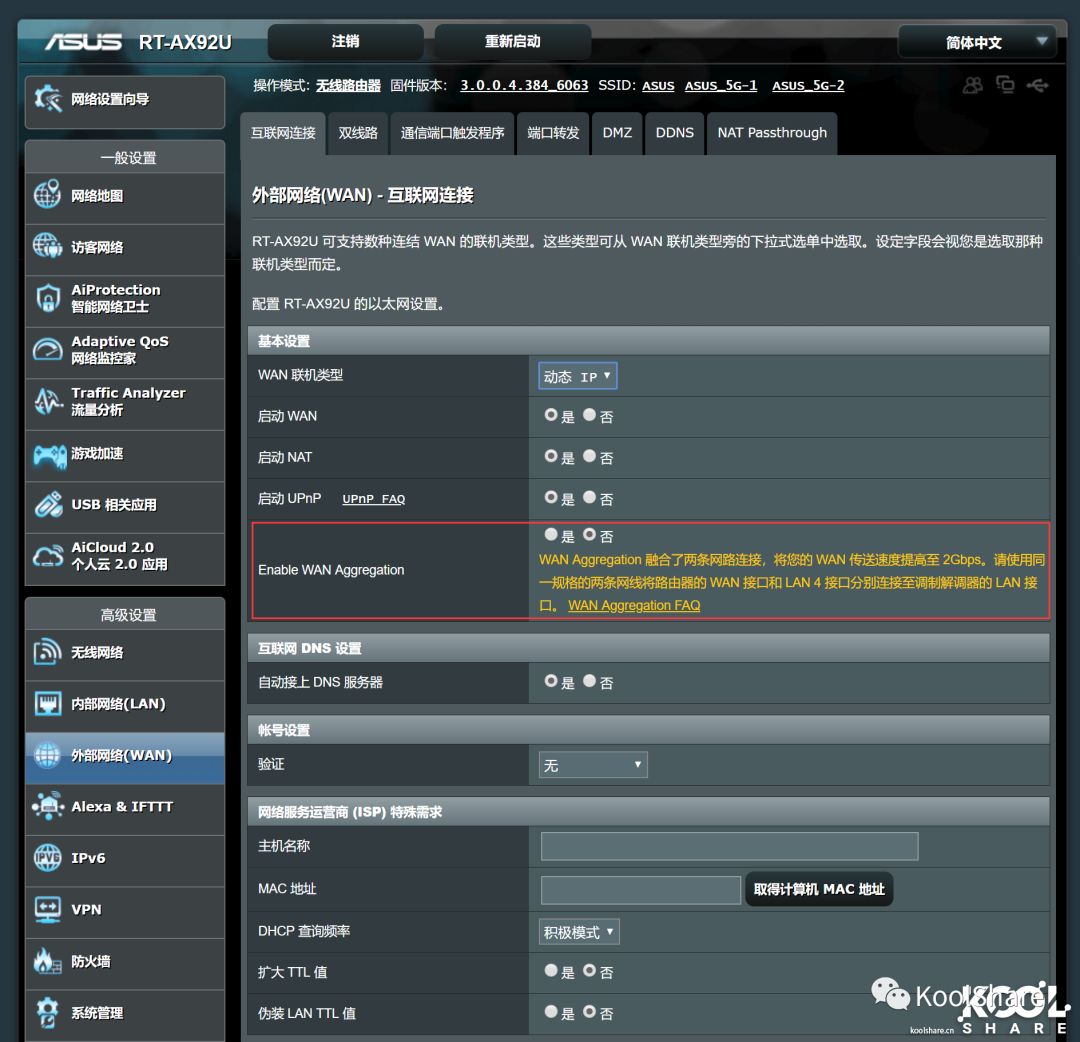Screen dimensions: 1080x1042
Task: Click the Wireless network icon
Action: coord(48,652)
